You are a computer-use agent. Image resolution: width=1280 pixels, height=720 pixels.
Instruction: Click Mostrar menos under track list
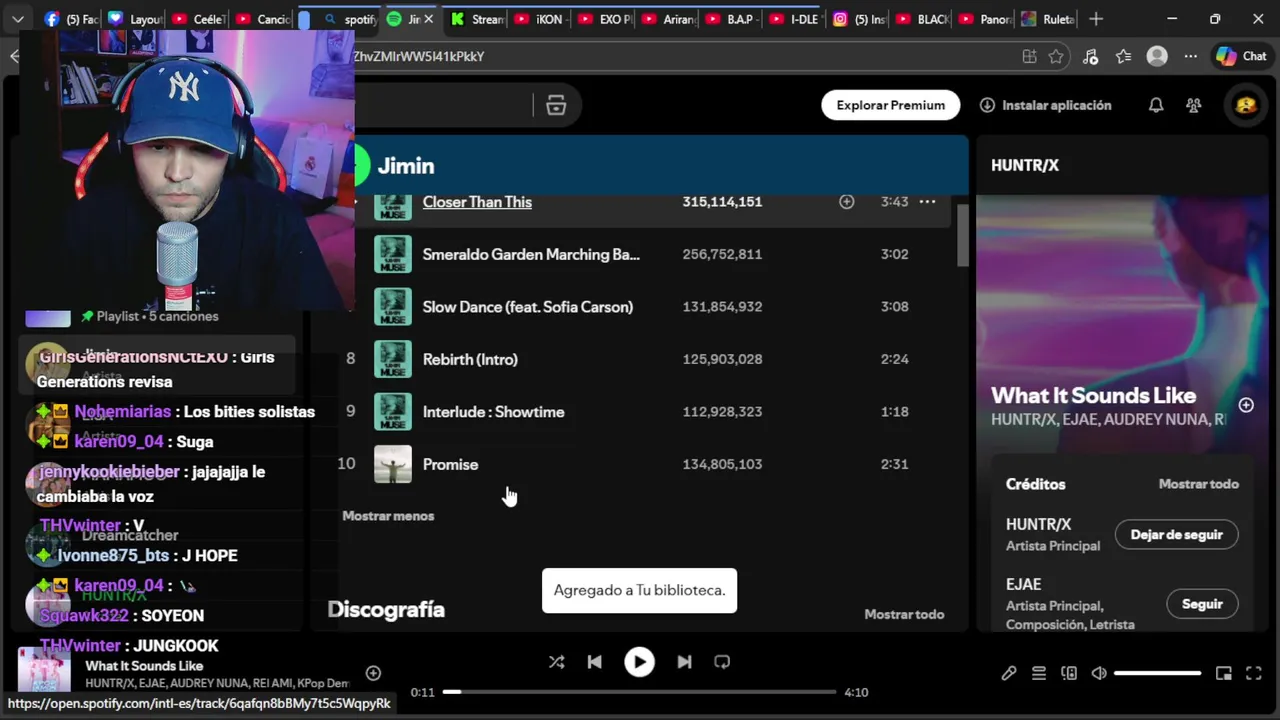point(388,516)
